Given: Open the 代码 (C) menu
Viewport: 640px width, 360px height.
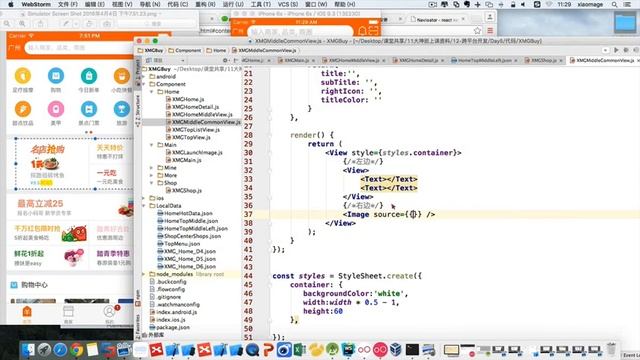Looking at the screenshot, I should click(178, 4).
